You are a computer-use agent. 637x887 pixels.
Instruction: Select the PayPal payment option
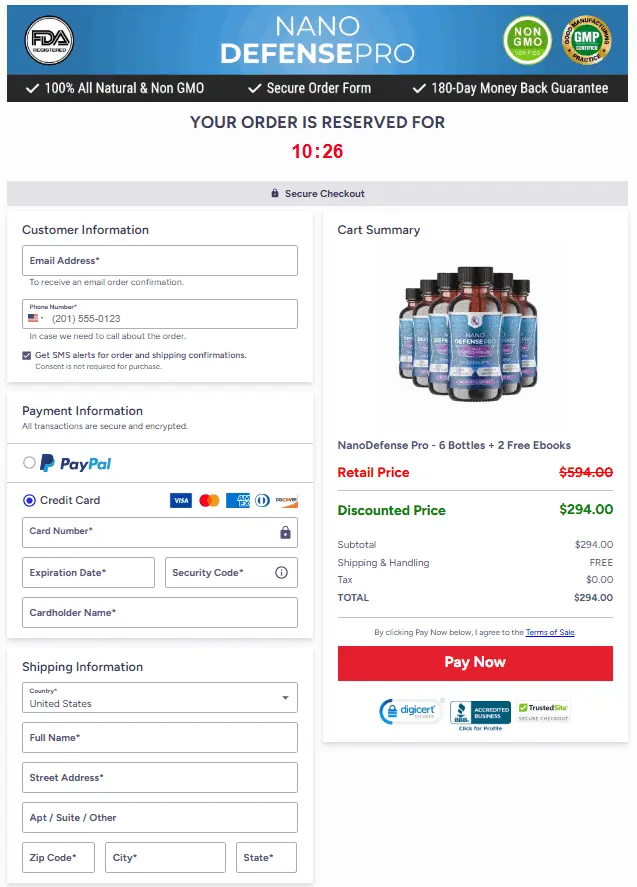tap(29, 463)
